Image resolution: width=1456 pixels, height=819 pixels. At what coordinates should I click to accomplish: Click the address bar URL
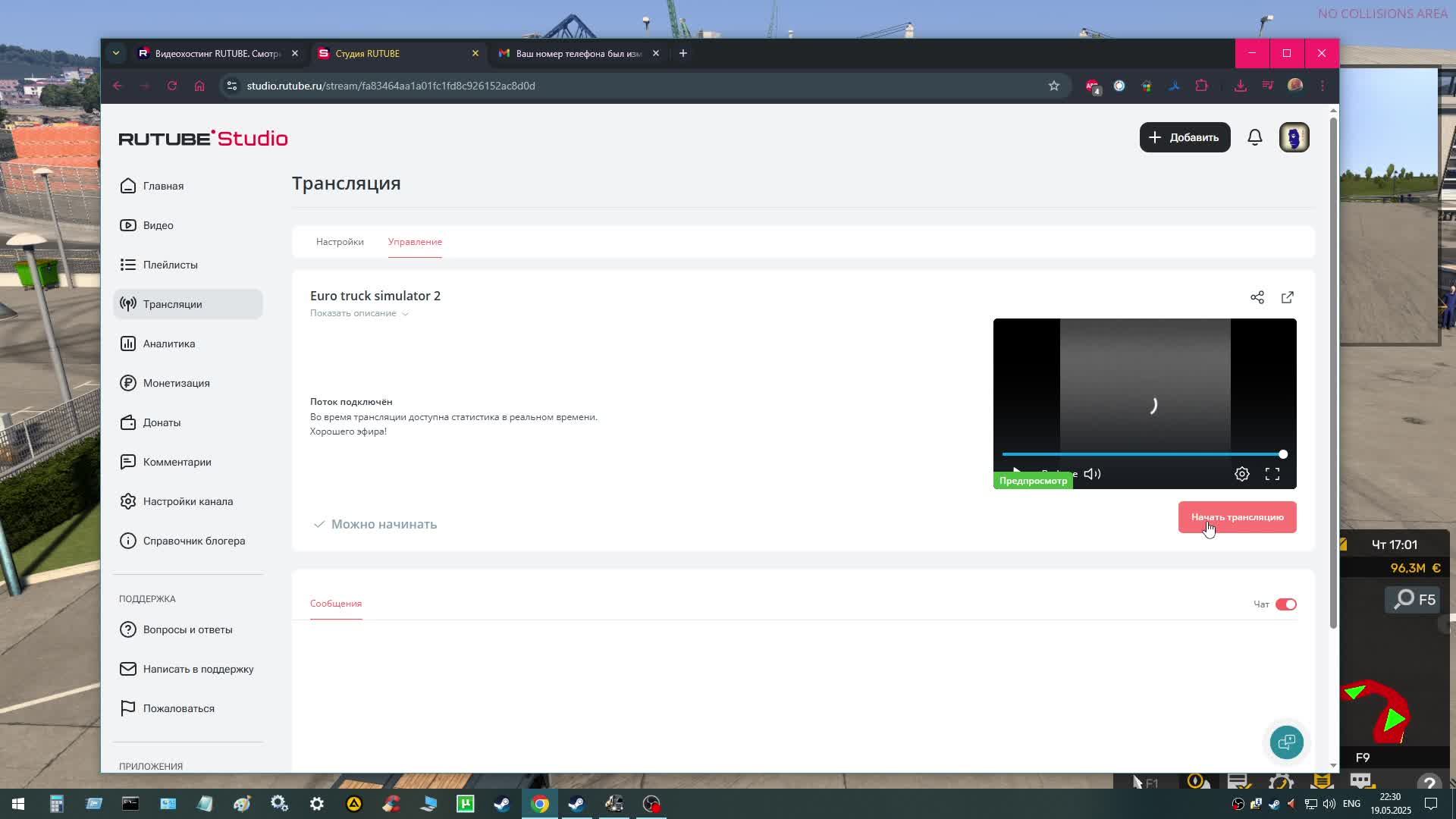point(391,86)
